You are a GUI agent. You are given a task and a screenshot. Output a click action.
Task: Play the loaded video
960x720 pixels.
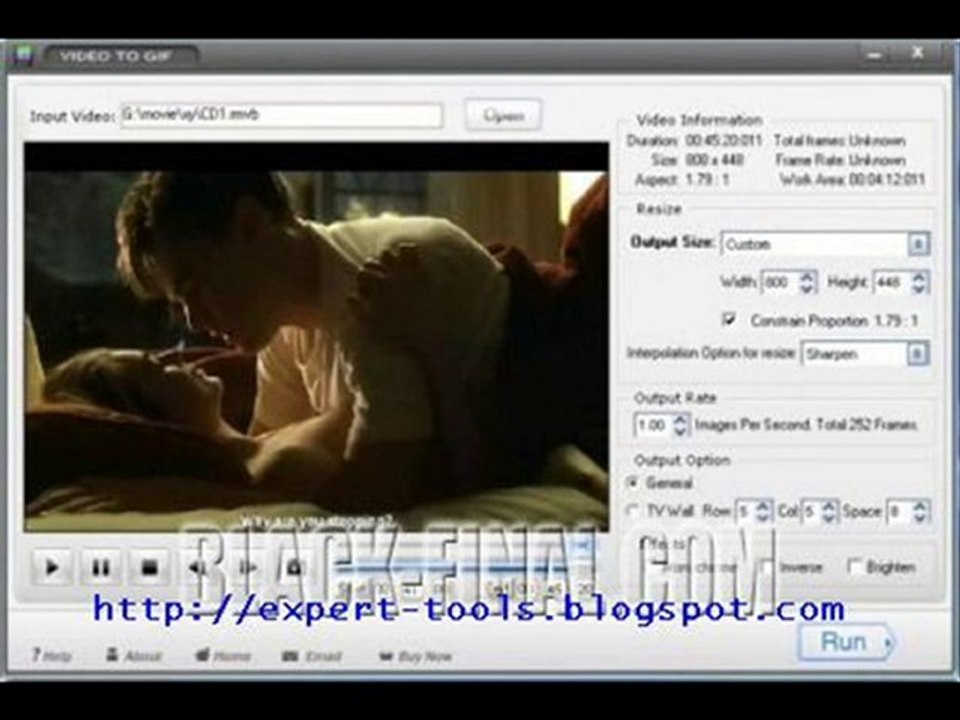coord(51,568)
